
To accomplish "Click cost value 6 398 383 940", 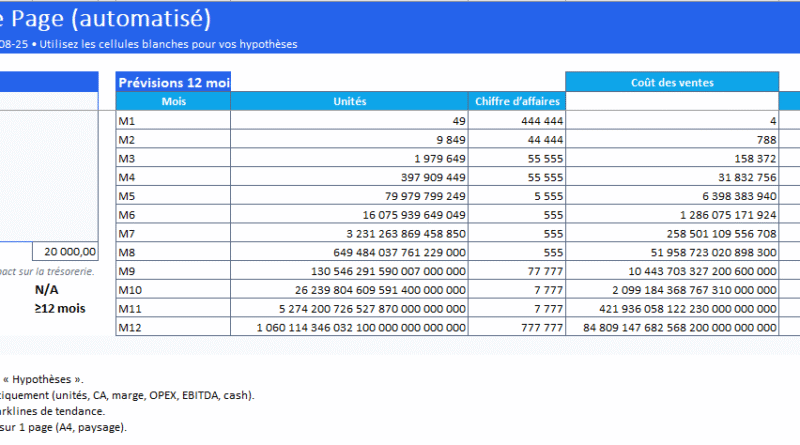I will click(671, 195).
